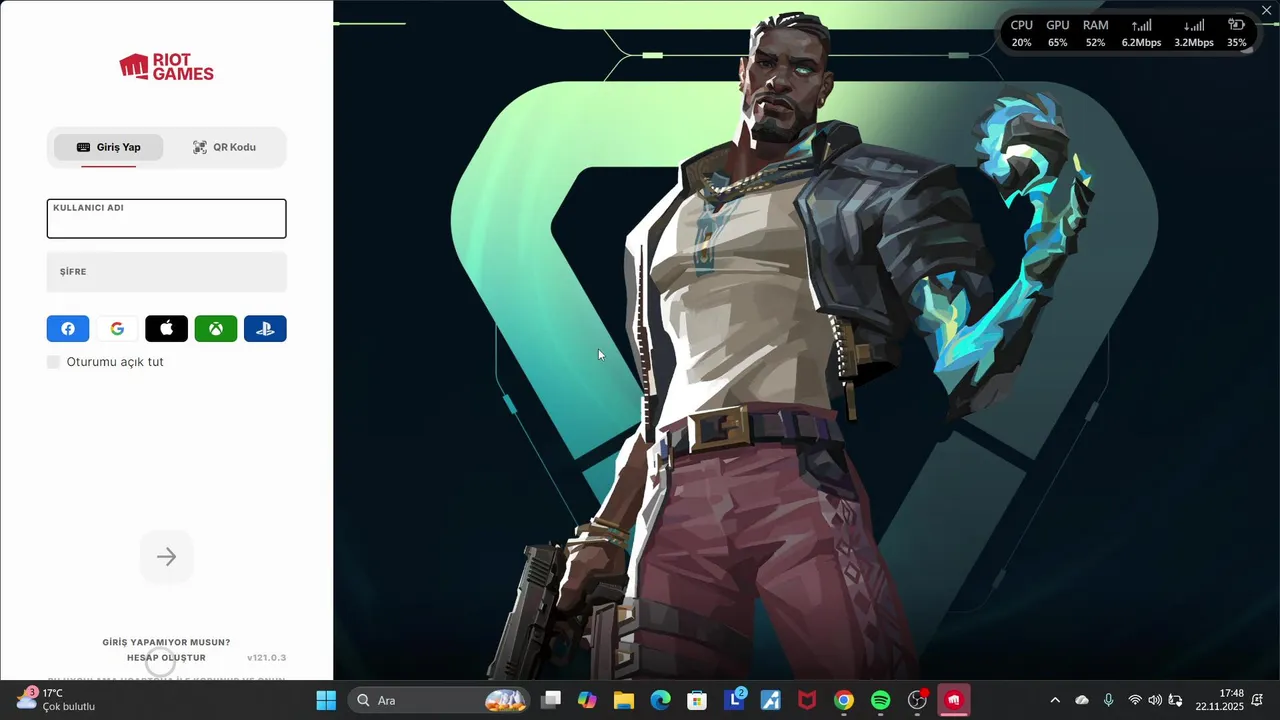Image resolution: width=1280 pixels, height=720 pixels.
Task: Open Task View on the taskbar
Action: 551,700
